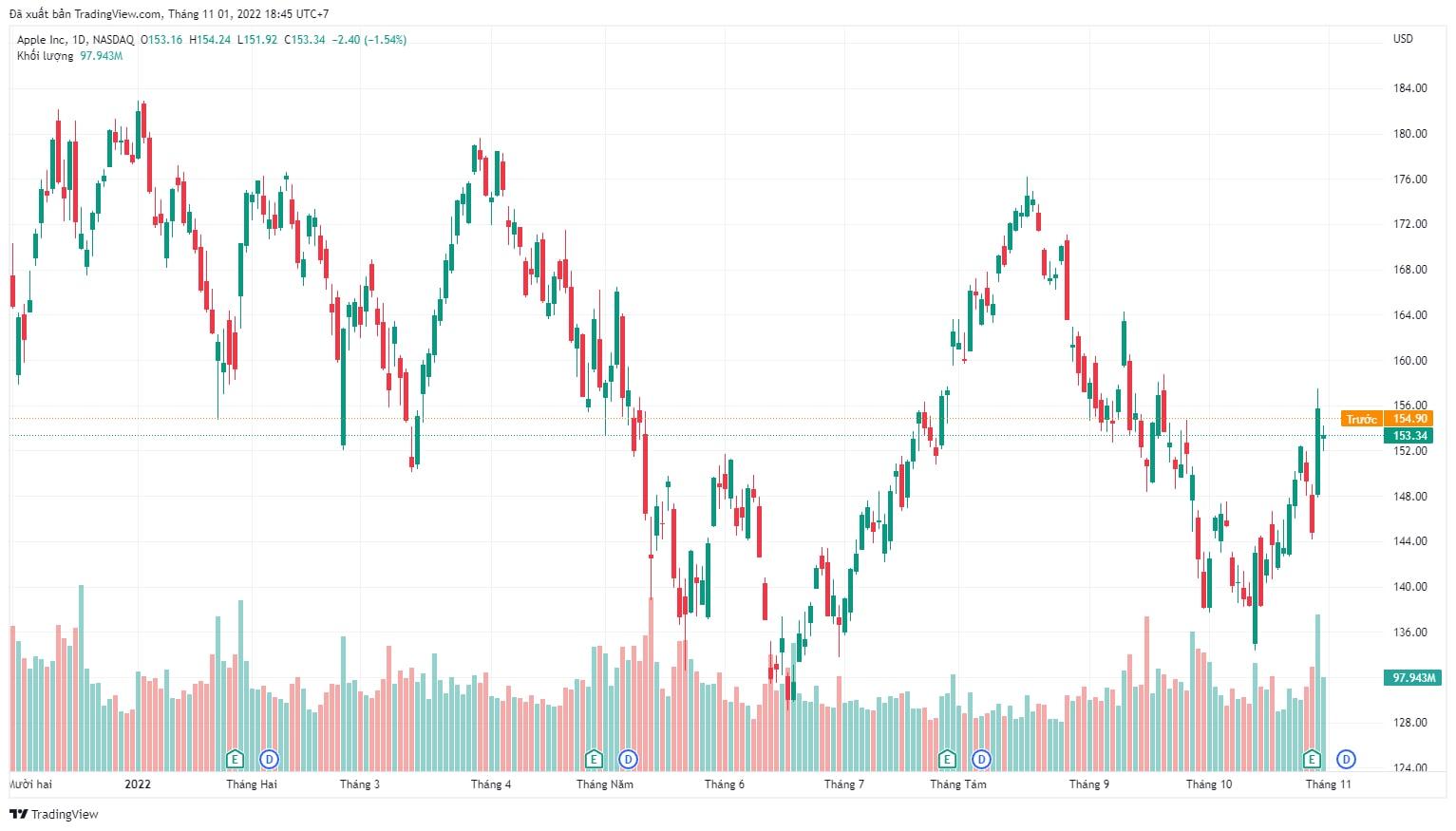Click the 168.00 price axis label
Viewport: 1456px width, 831px height.
(x=1409, y=270)
